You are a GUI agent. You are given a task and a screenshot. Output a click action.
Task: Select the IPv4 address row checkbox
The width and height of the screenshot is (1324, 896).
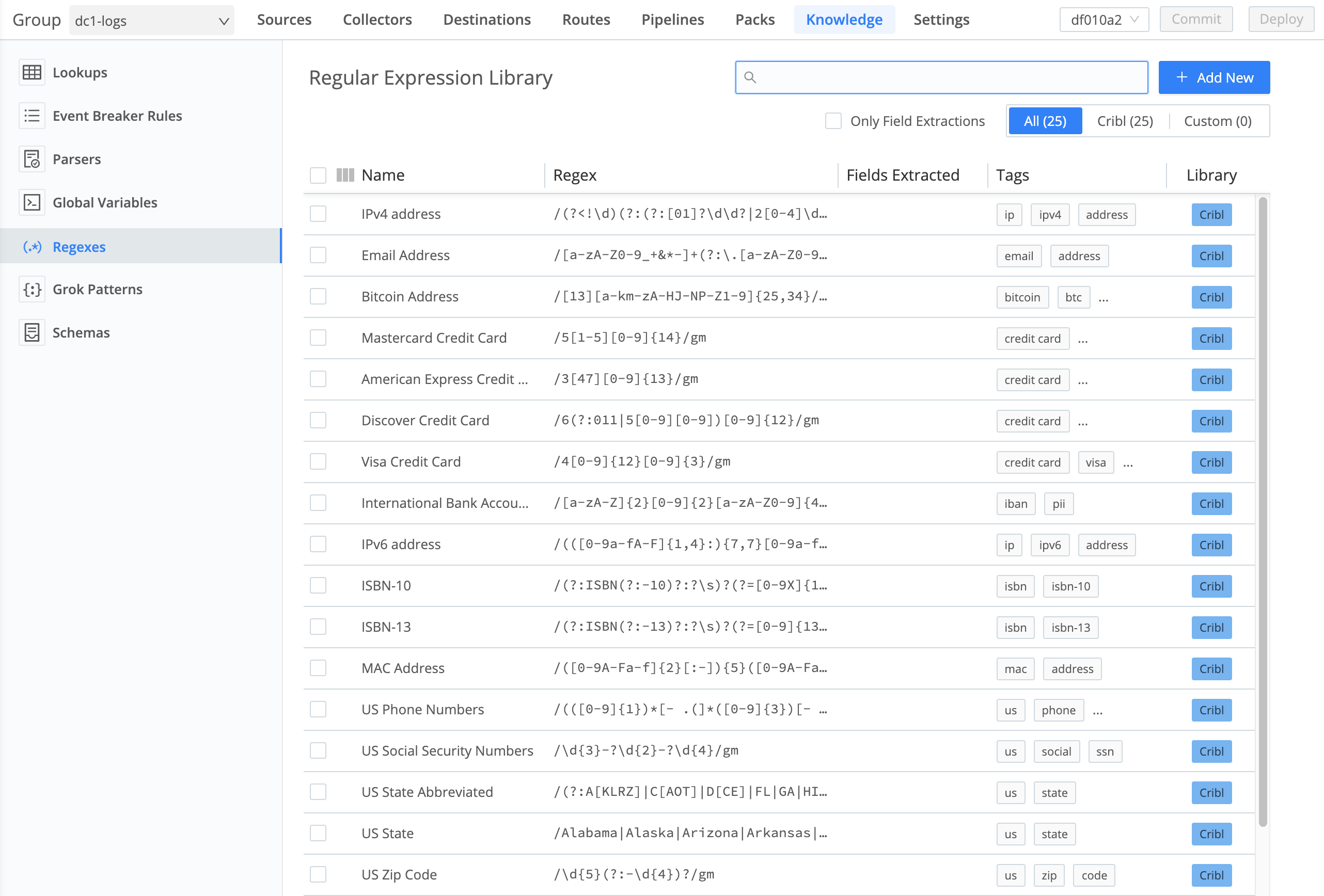tap(318, 214)
